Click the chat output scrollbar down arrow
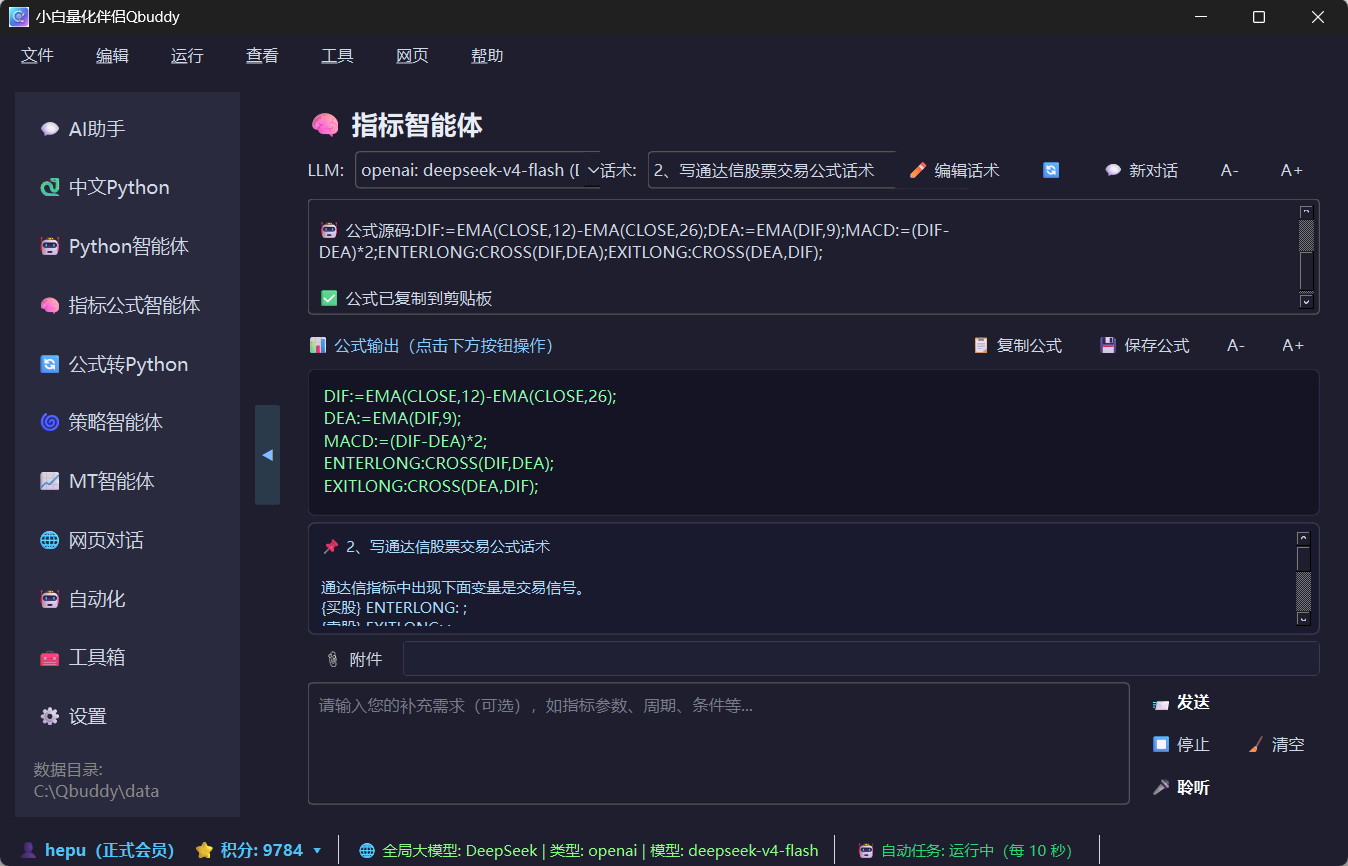This screenshot has width=1348, height=866. tap(1306, 301)
